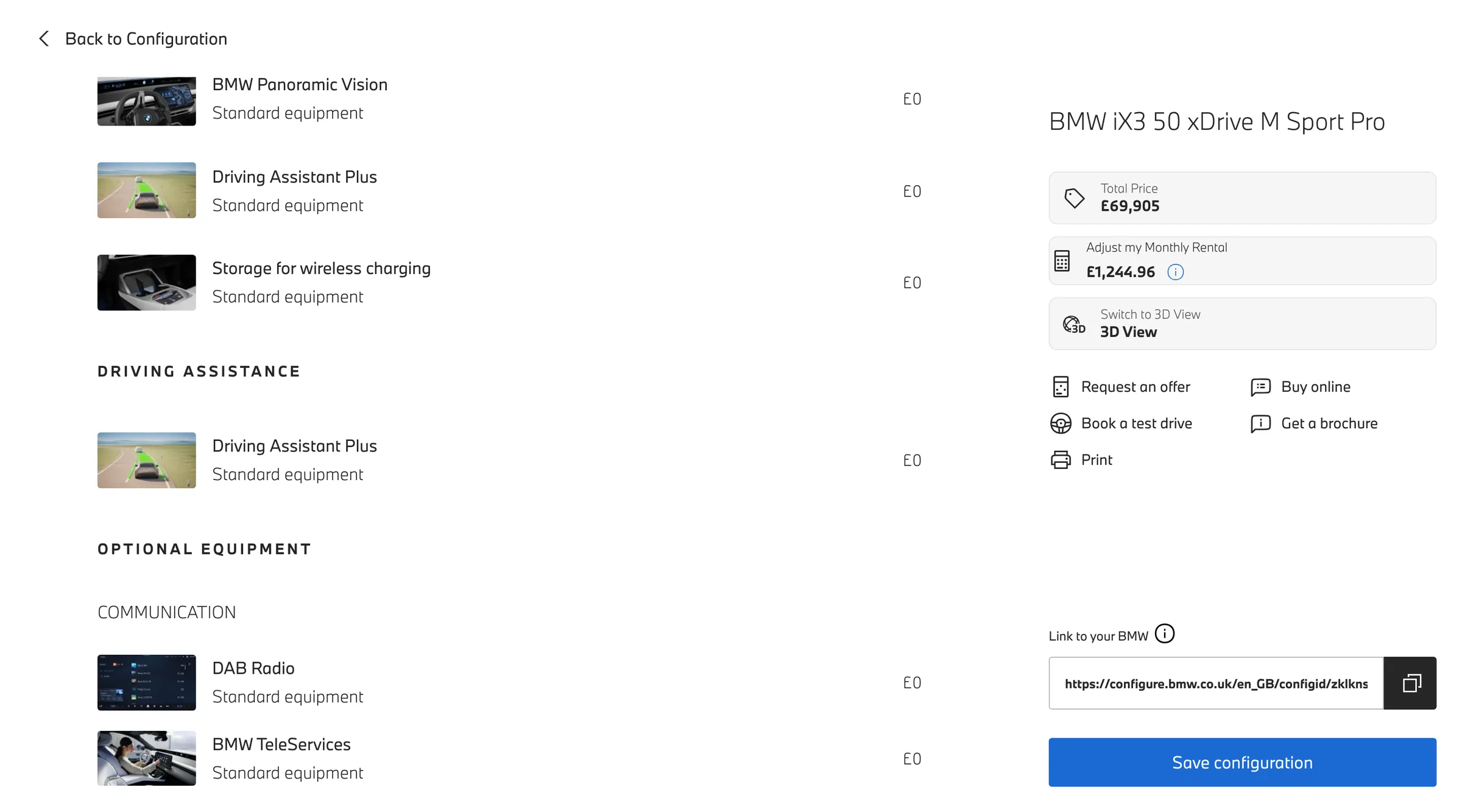The width and height of the screenshot is (1462, 812).
Task: Click the OPTIONAL EQUIPMENT section heading
Action: coord(204,549)
